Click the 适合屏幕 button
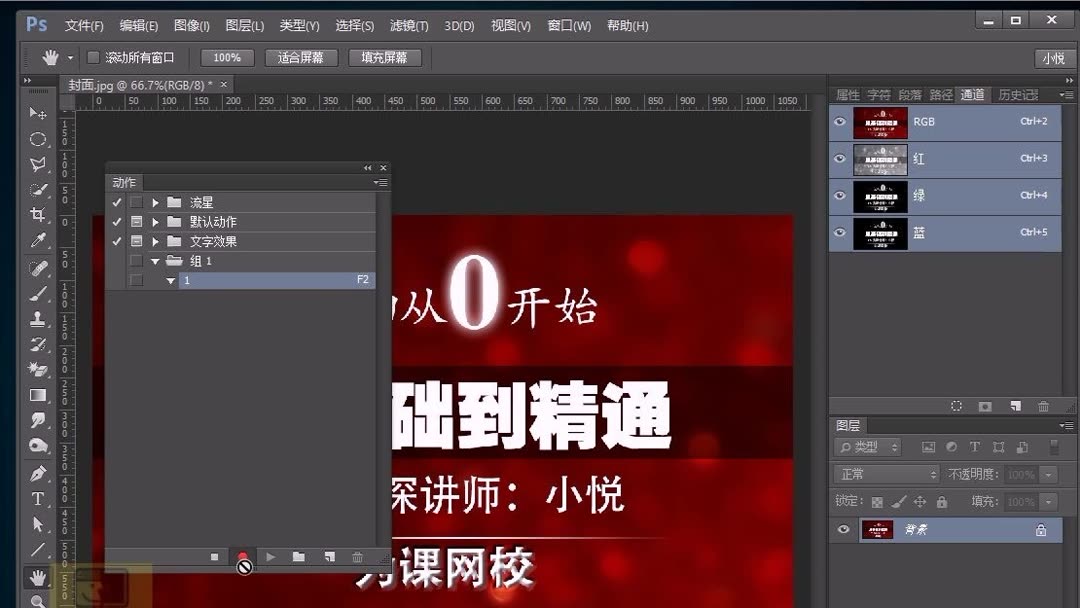 tap(300, 57)
